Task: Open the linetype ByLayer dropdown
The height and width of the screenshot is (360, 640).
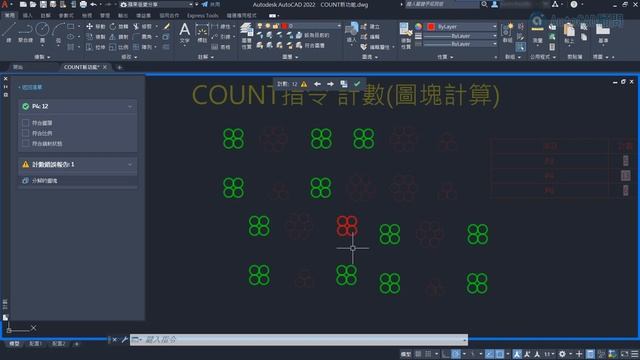Action: tap(460, 44)
